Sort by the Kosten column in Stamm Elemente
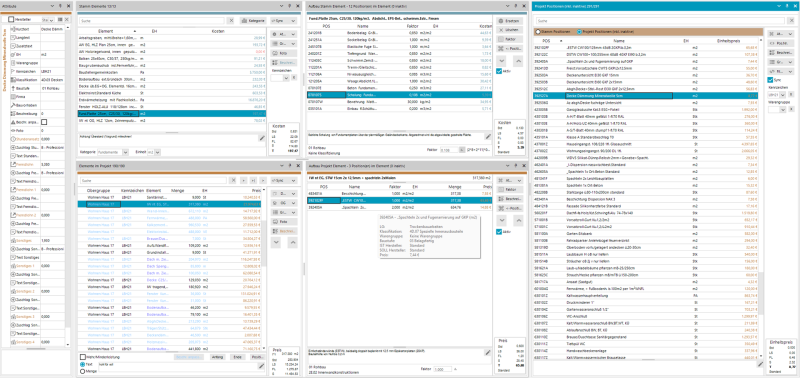This screenshot has width=800, height=378. 218,31
